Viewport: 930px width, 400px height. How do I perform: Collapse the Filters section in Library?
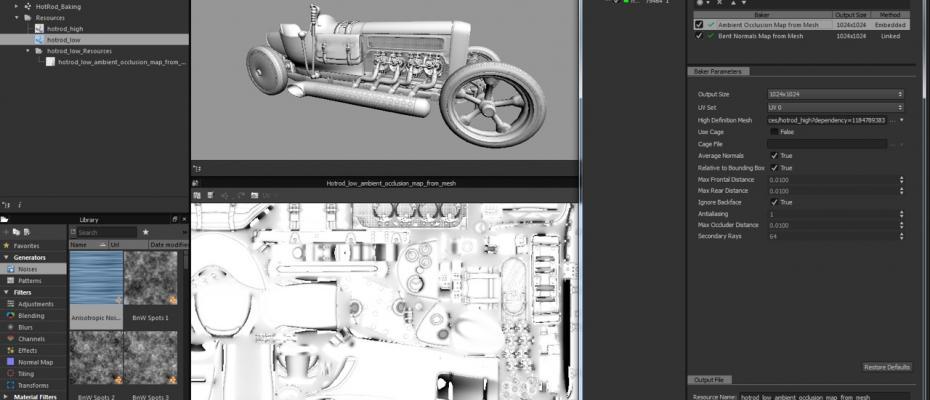tap(7, 293)
